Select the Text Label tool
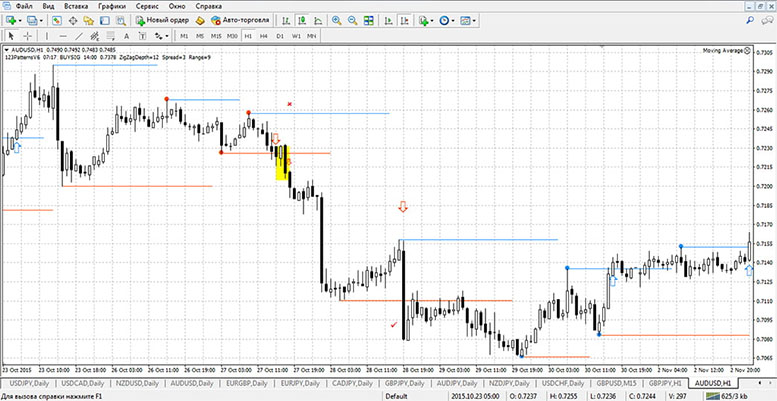This screenshot has height=401, width=777. [x=142, y=36]
